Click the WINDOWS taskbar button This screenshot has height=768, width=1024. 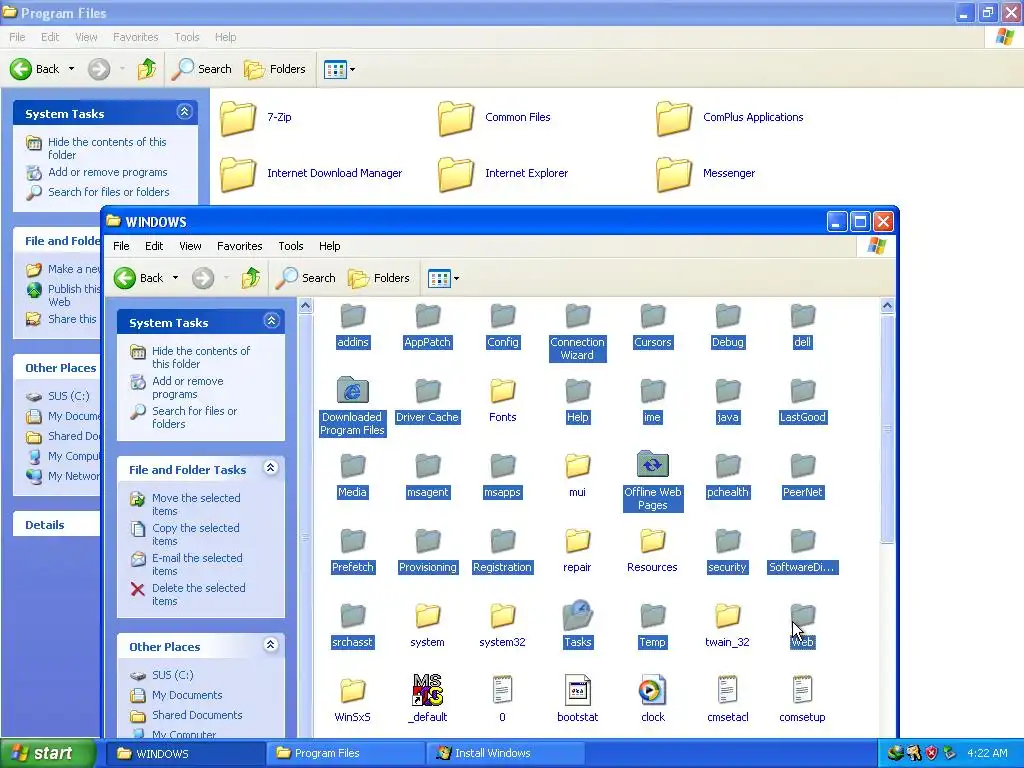185,754
